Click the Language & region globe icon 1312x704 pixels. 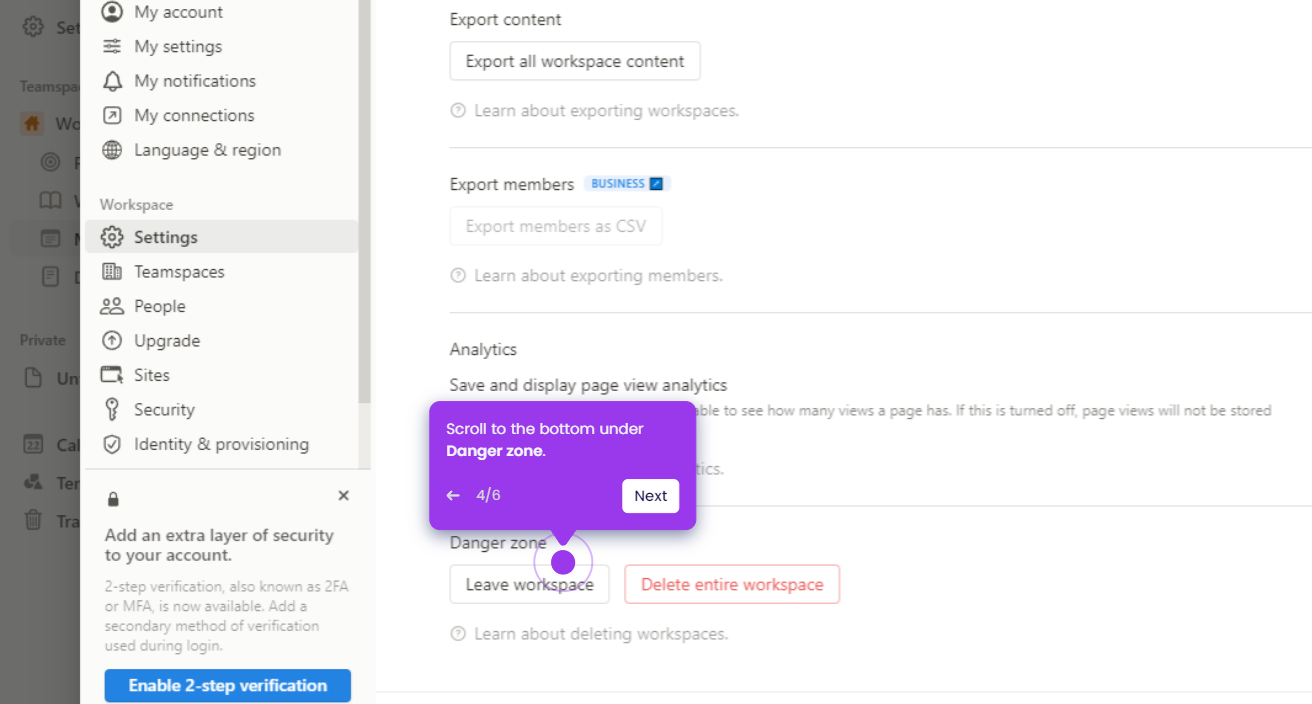tap(113, 150)
